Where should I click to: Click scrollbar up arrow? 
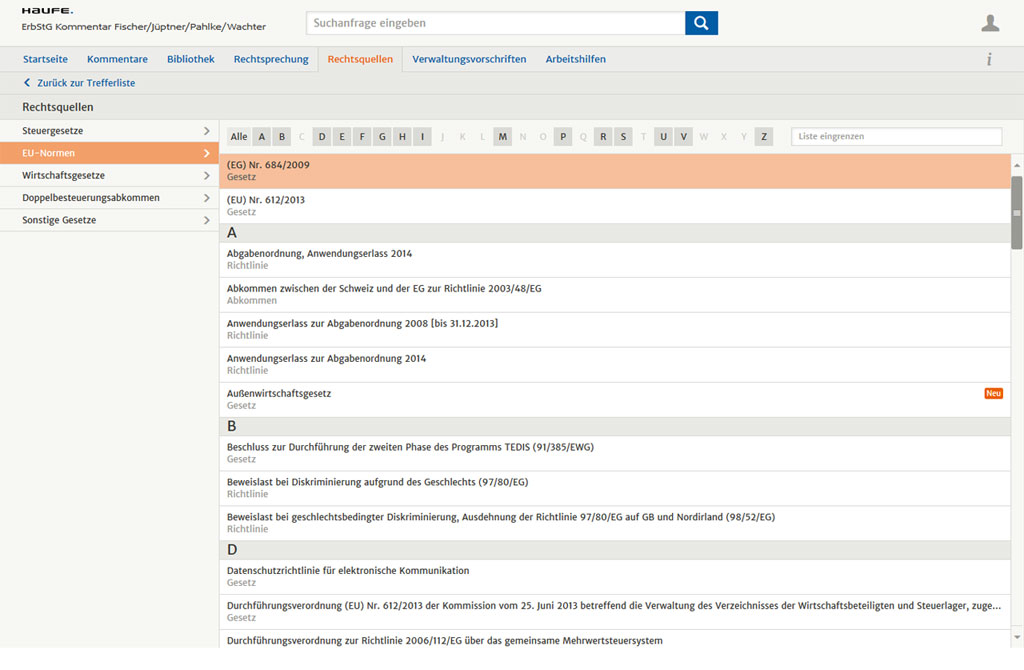[x=1017, y=165]
